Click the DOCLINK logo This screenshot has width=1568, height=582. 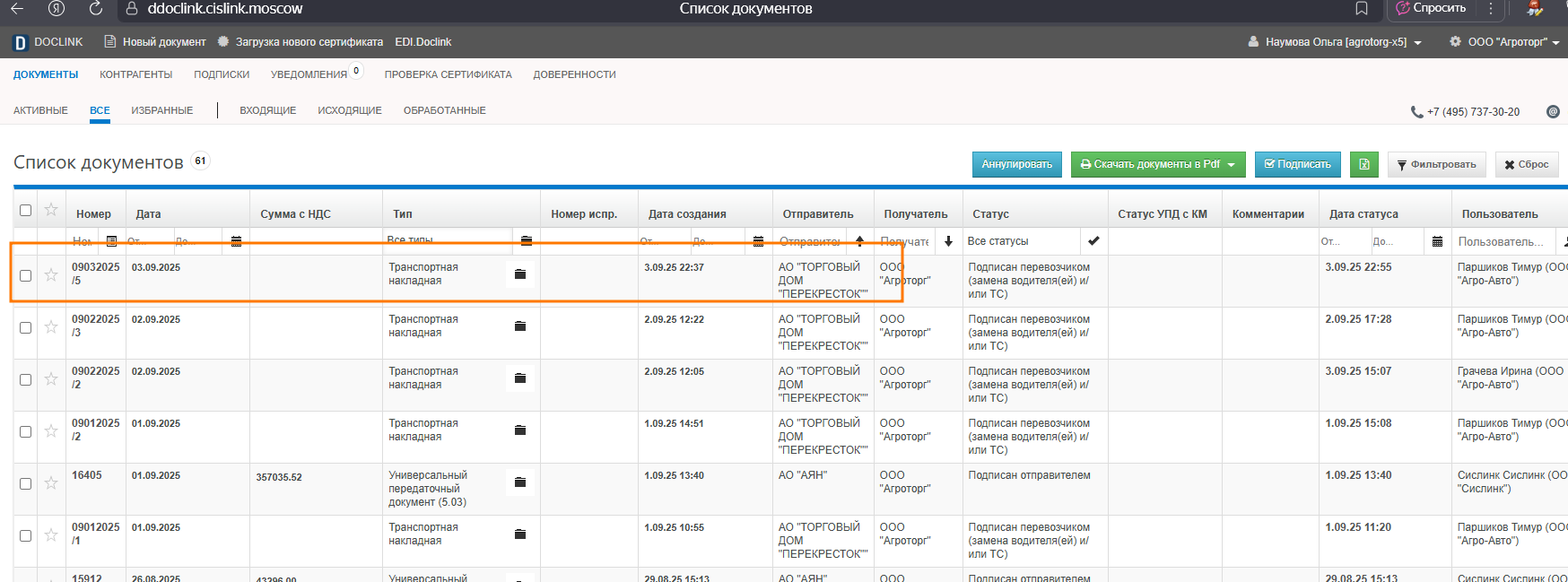click(48, 42)
